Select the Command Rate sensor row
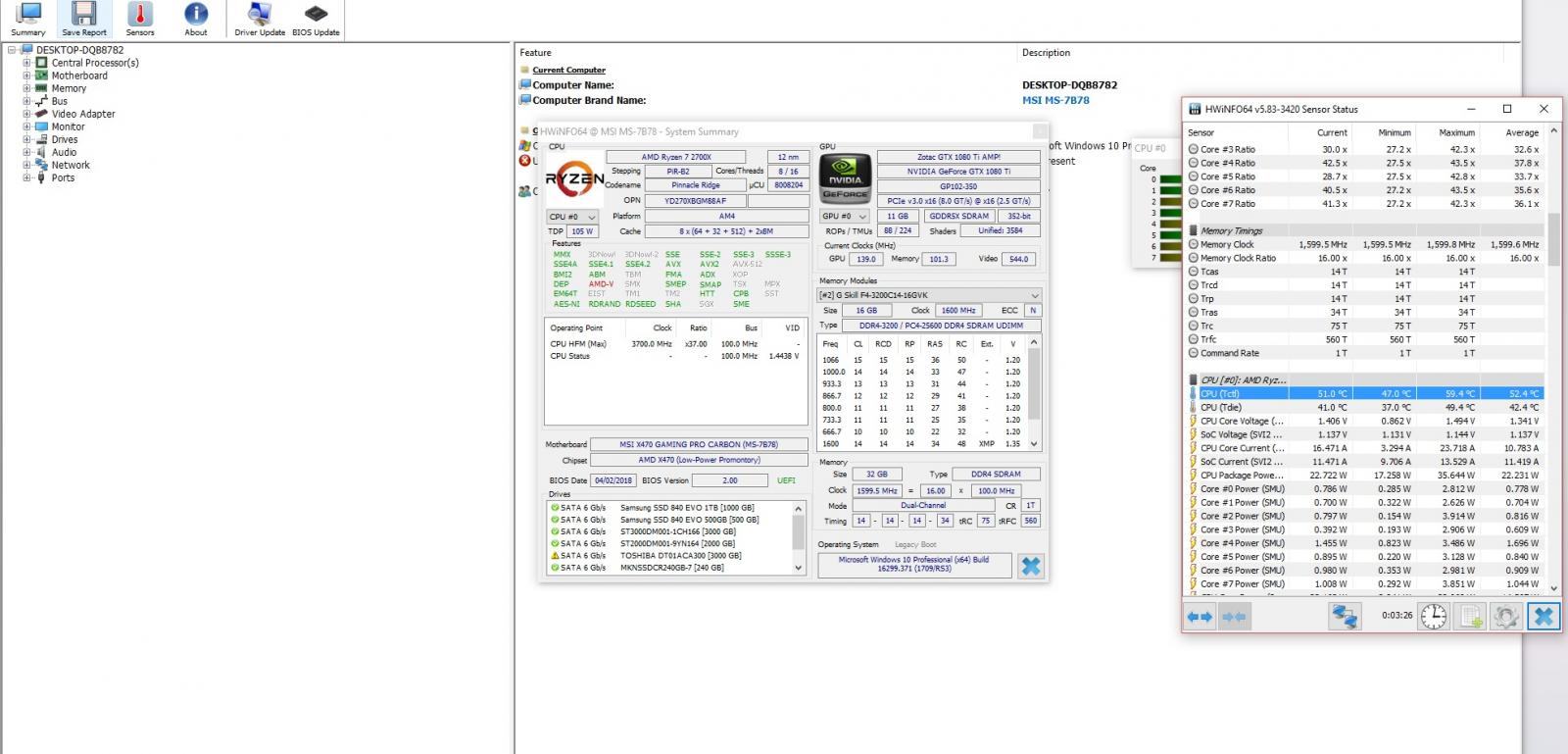 (1365, 353)
